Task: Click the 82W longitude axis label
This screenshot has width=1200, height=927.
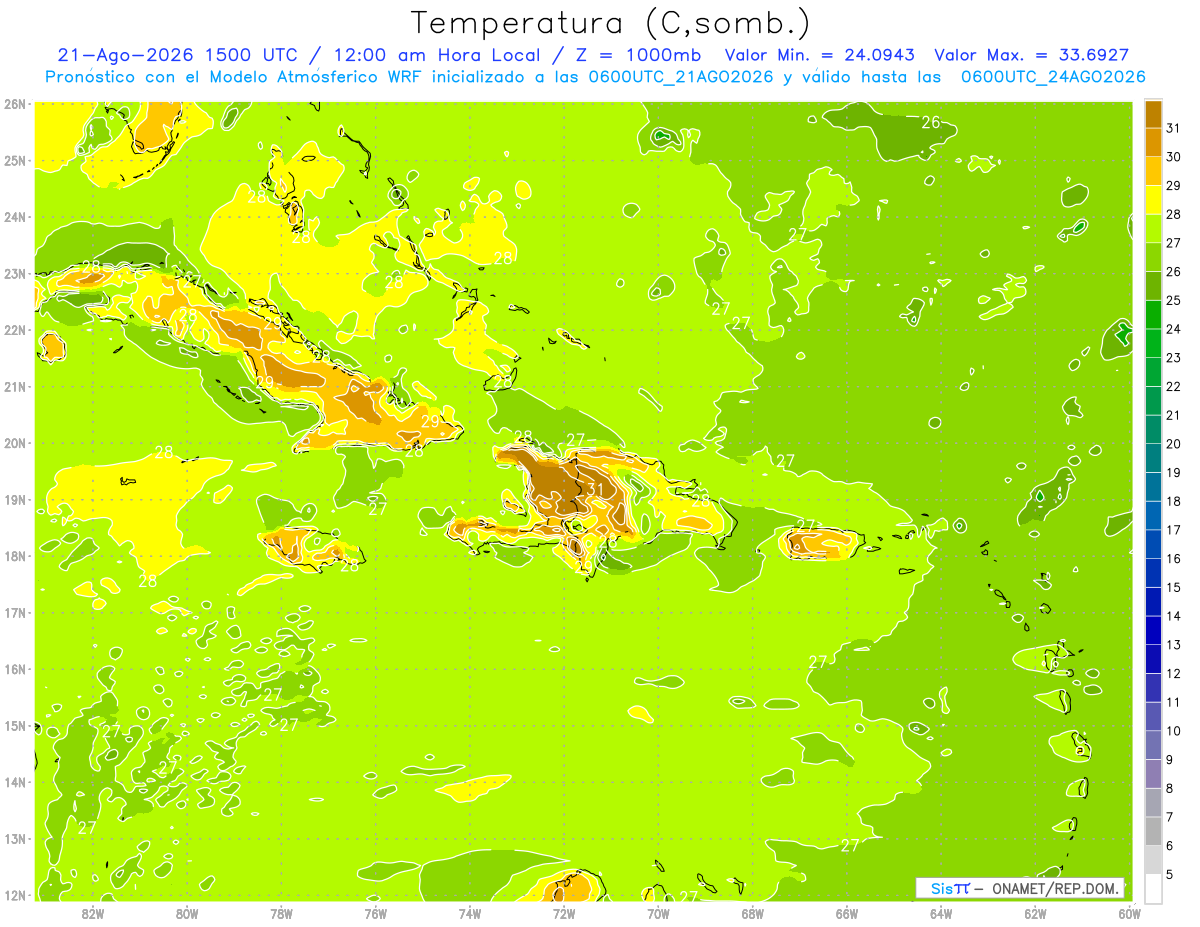Action: point(92,913)
